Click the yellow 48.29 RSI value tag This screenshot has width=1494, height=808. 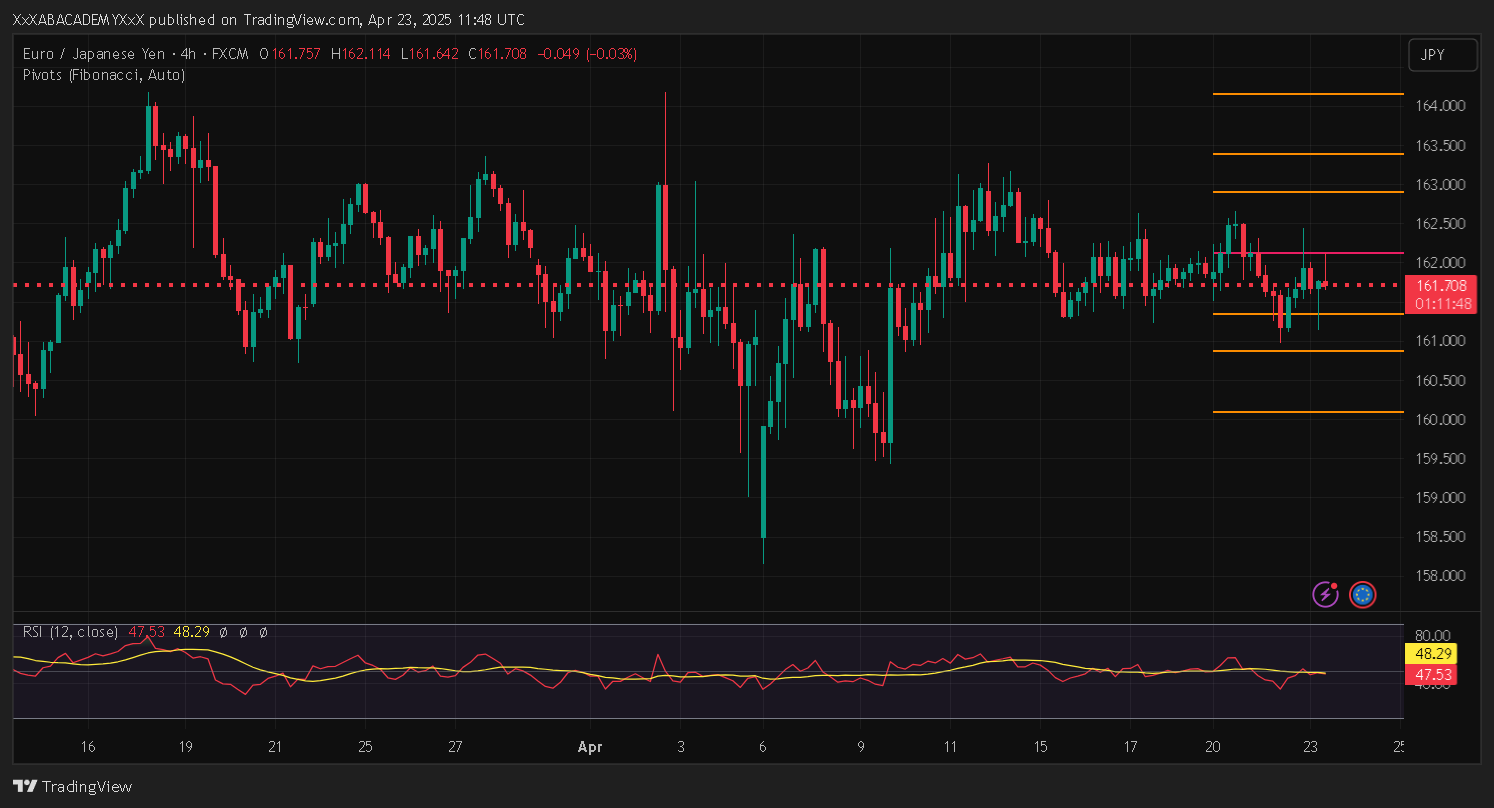(x=1429, y=654)
